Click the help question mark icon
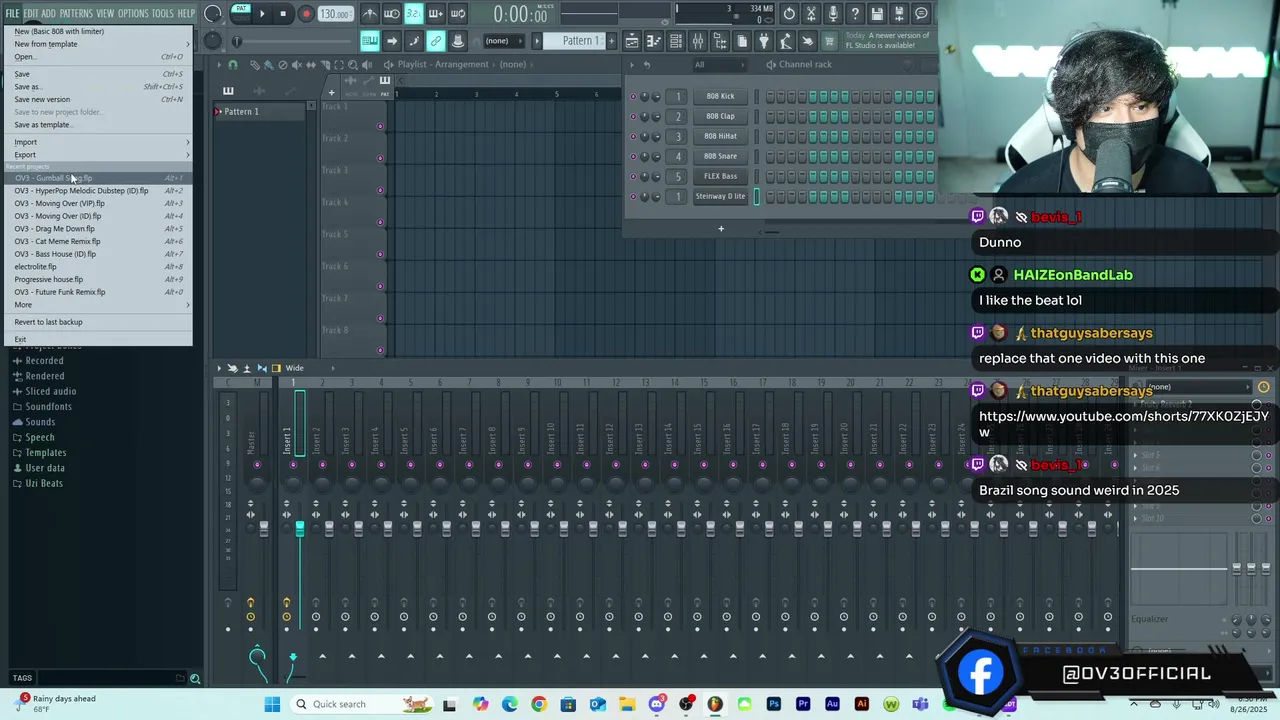Viewport: 1280px width, 720px height. (x=855, y=14)
